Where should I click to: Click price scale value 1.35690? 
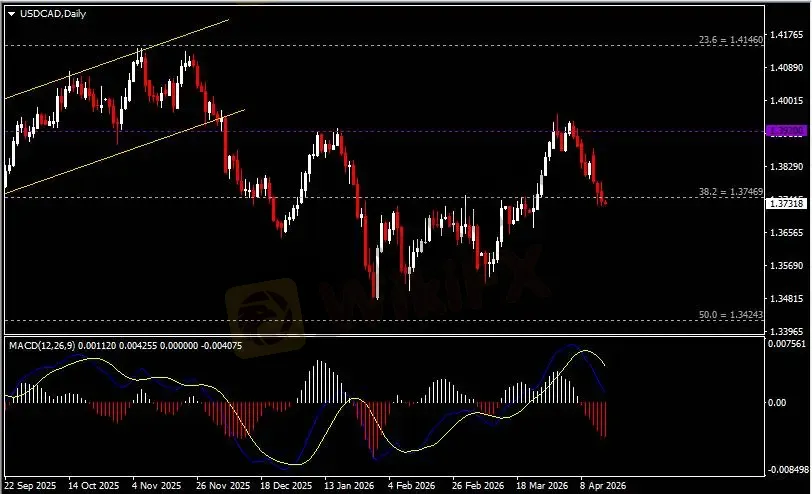[787, 266]
